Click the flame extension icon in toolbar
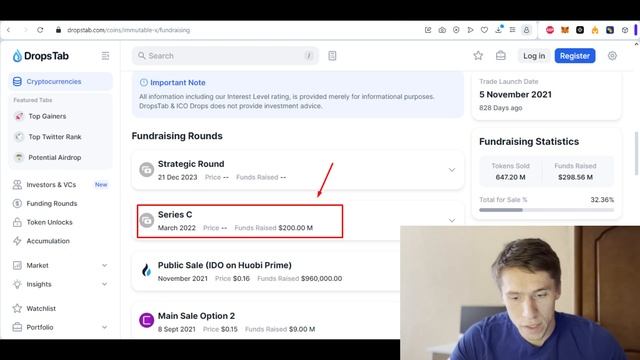 pyautogui.click(x=595, y=30)
